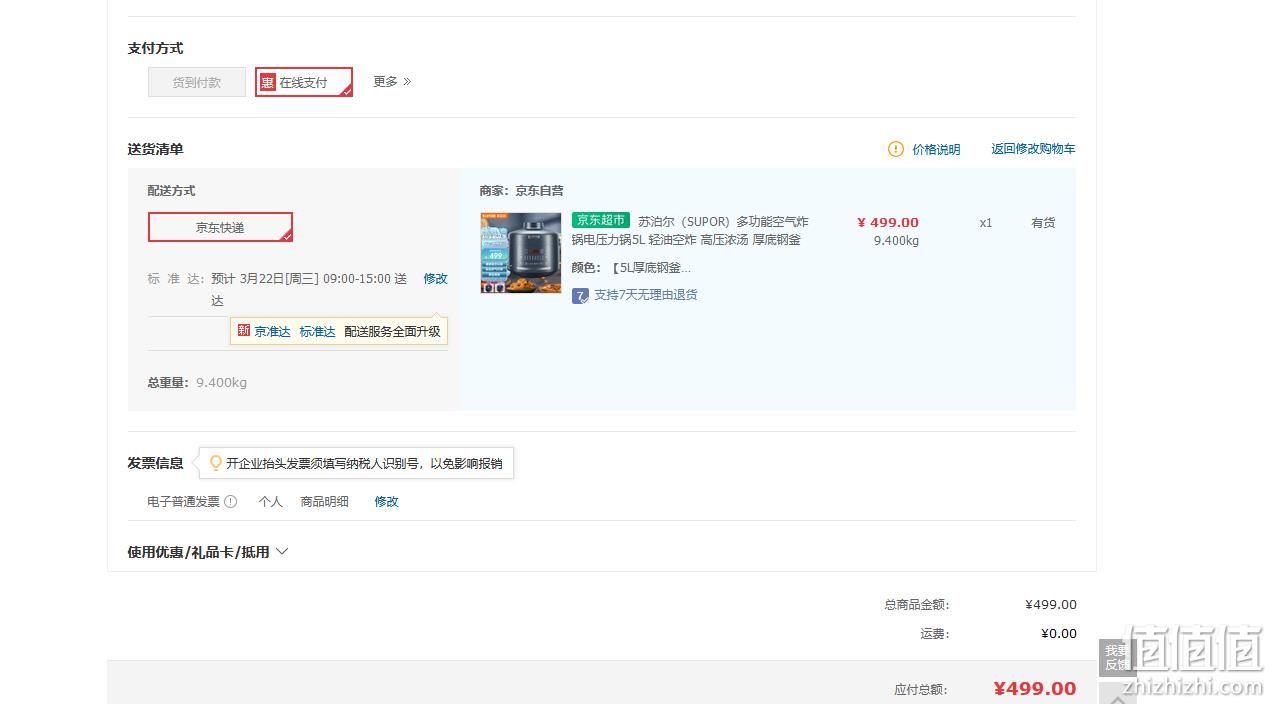Image resolution: width=1272 pixels, height=704 pixels.
Task: Expand 更多 payment methods
Action: [x=392, y=82]
